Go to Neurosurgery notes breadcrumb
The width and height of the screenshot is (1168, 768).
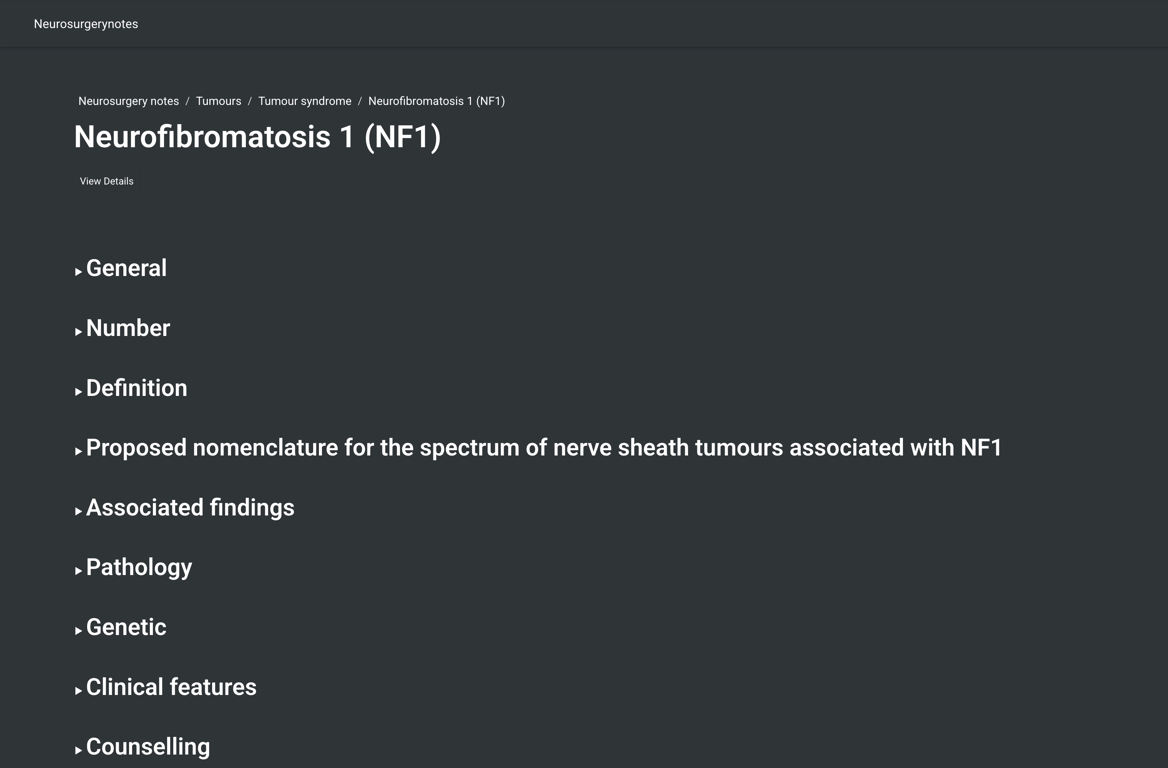128,101
